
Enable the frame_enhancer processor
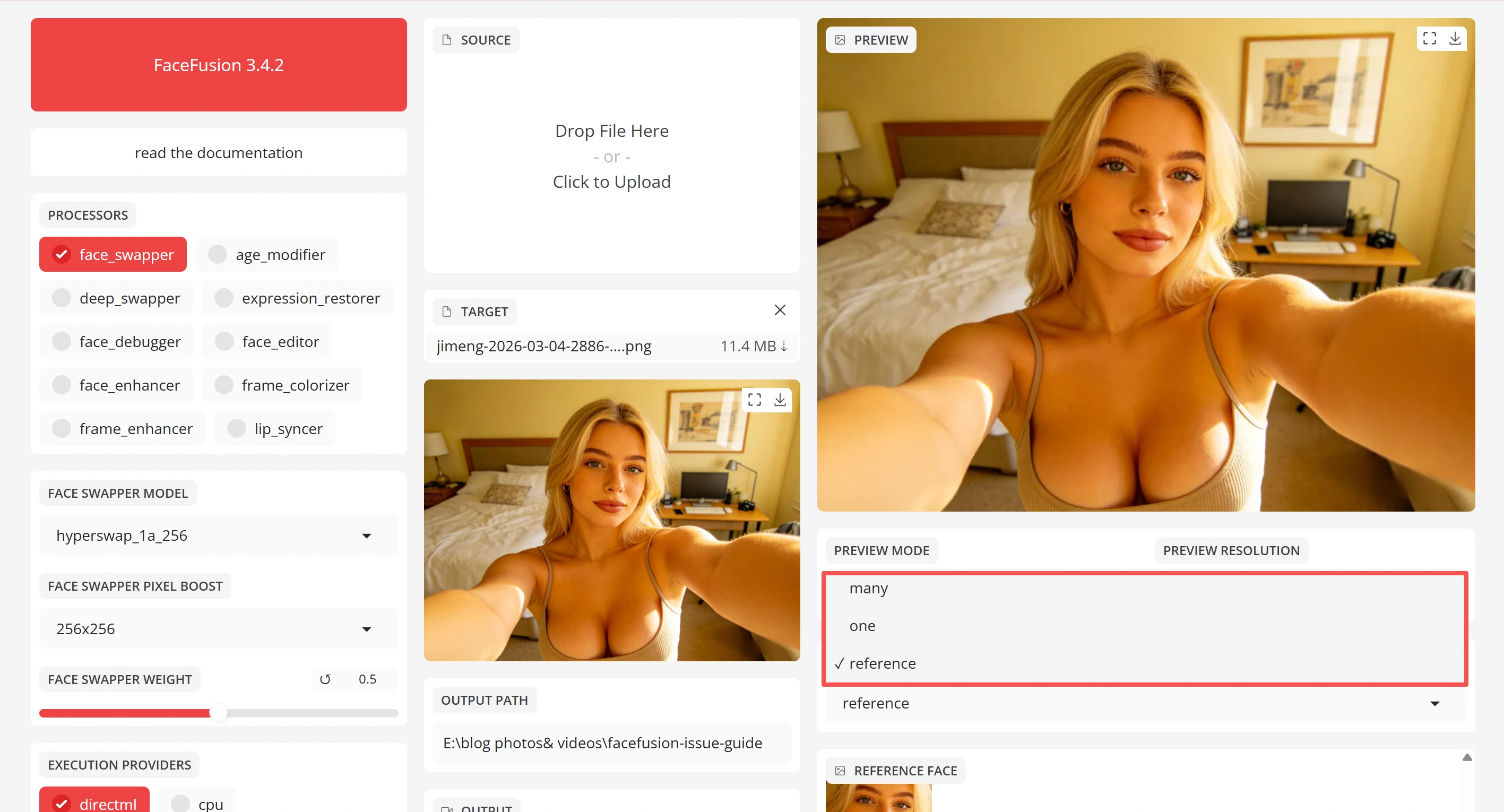point(122,428)
